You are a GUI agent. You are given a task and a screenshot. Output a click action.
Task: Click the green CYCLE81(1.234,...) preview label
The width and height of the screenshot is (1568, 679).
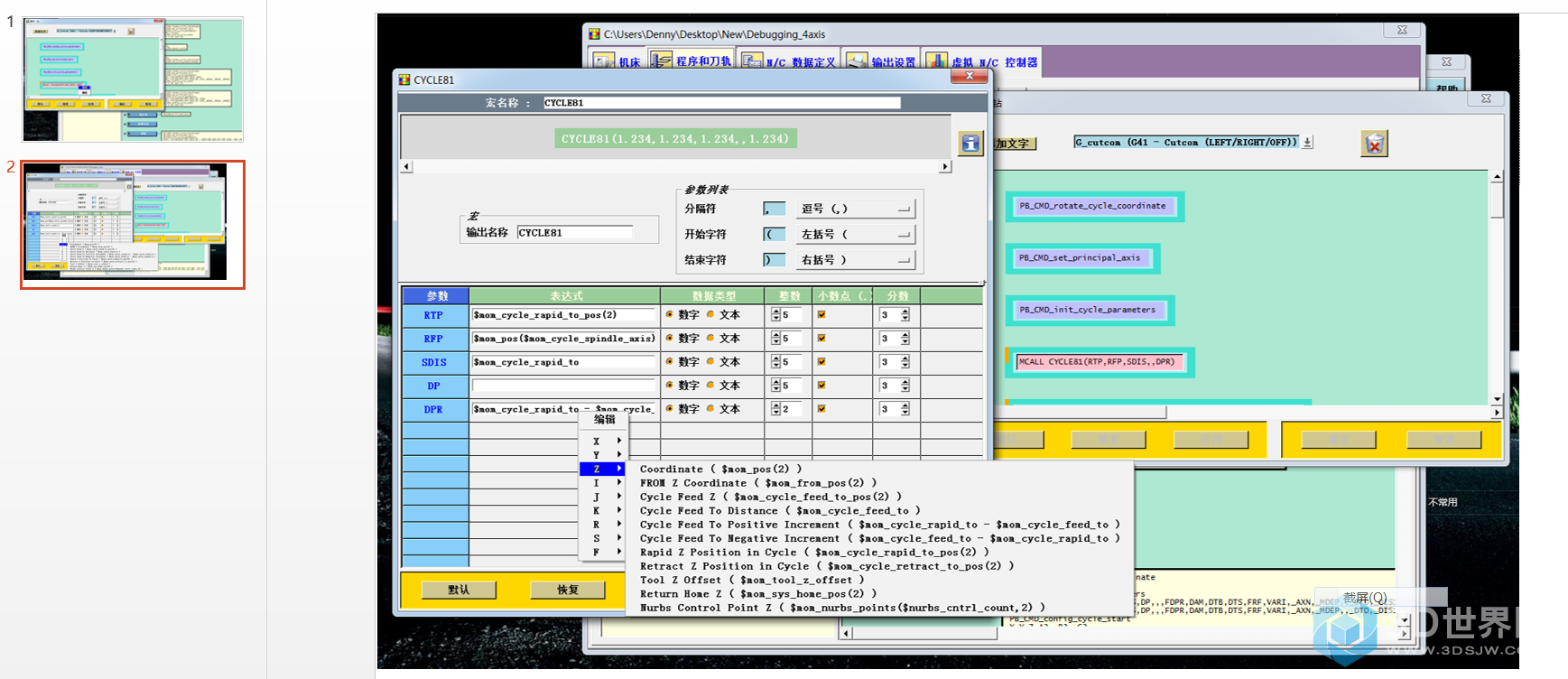point(675,139)
